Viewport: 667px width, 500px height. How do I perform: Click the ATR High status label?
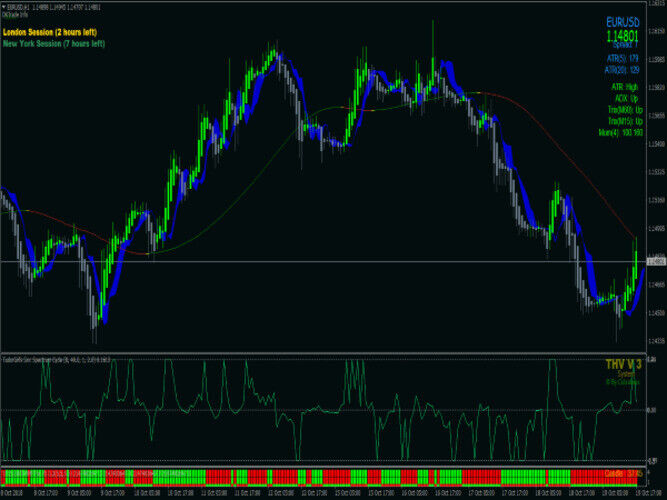[624, 88]
